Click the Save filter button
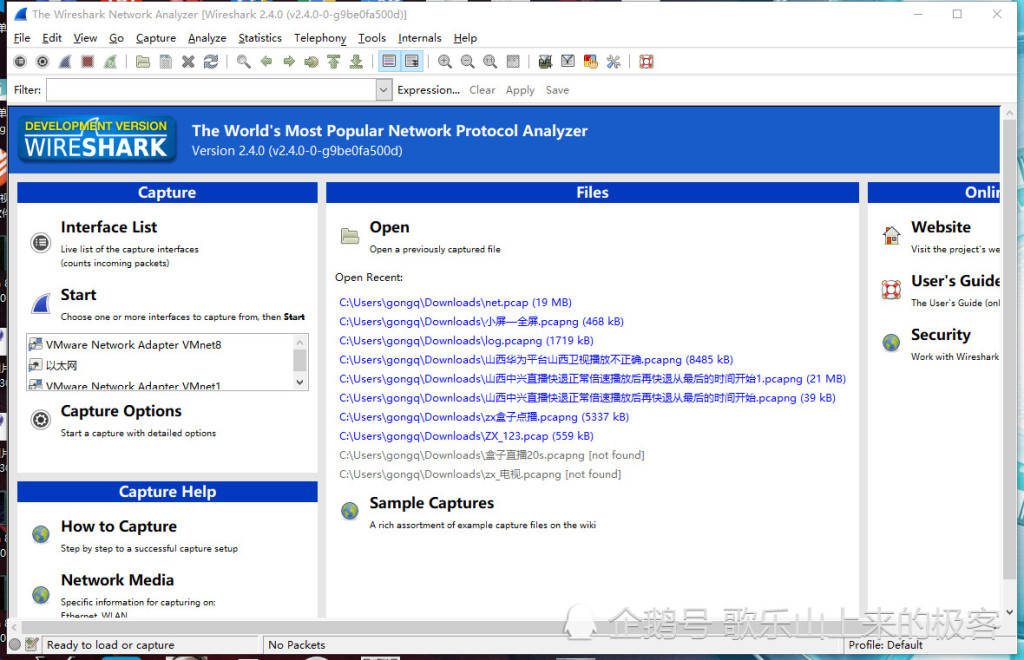The width and height of the screenshot is (1024, 660). coord(557,90)
